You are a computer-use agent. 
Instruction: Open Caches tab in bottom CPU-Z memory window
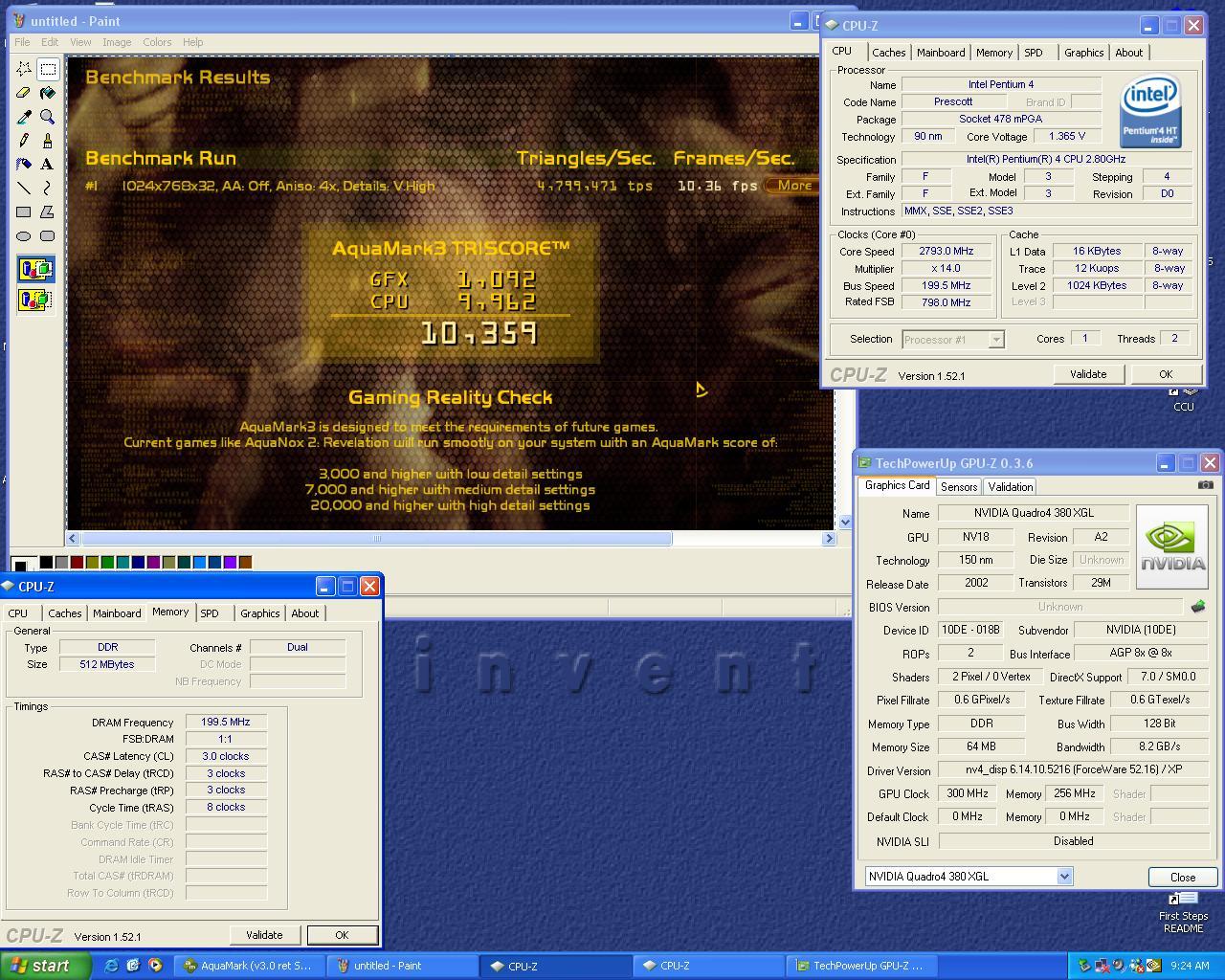tap(65, 613)
